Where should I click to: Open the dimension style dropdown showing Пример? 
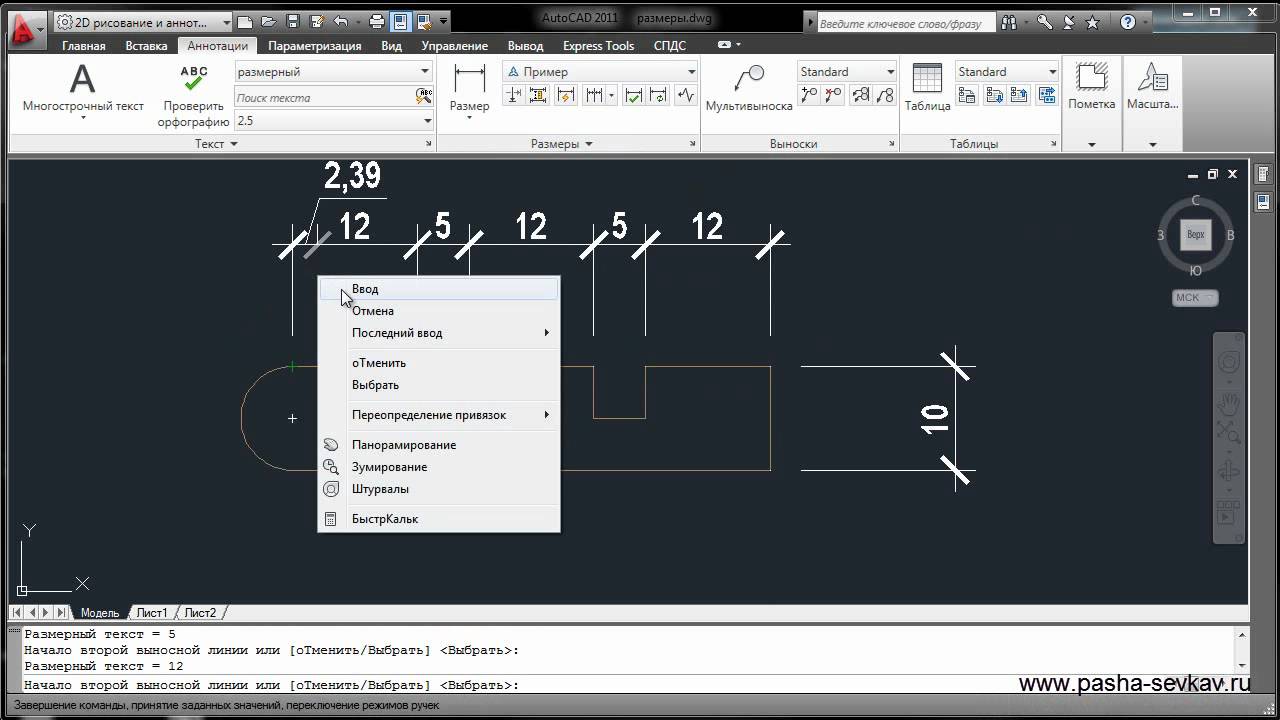[600, 72]
